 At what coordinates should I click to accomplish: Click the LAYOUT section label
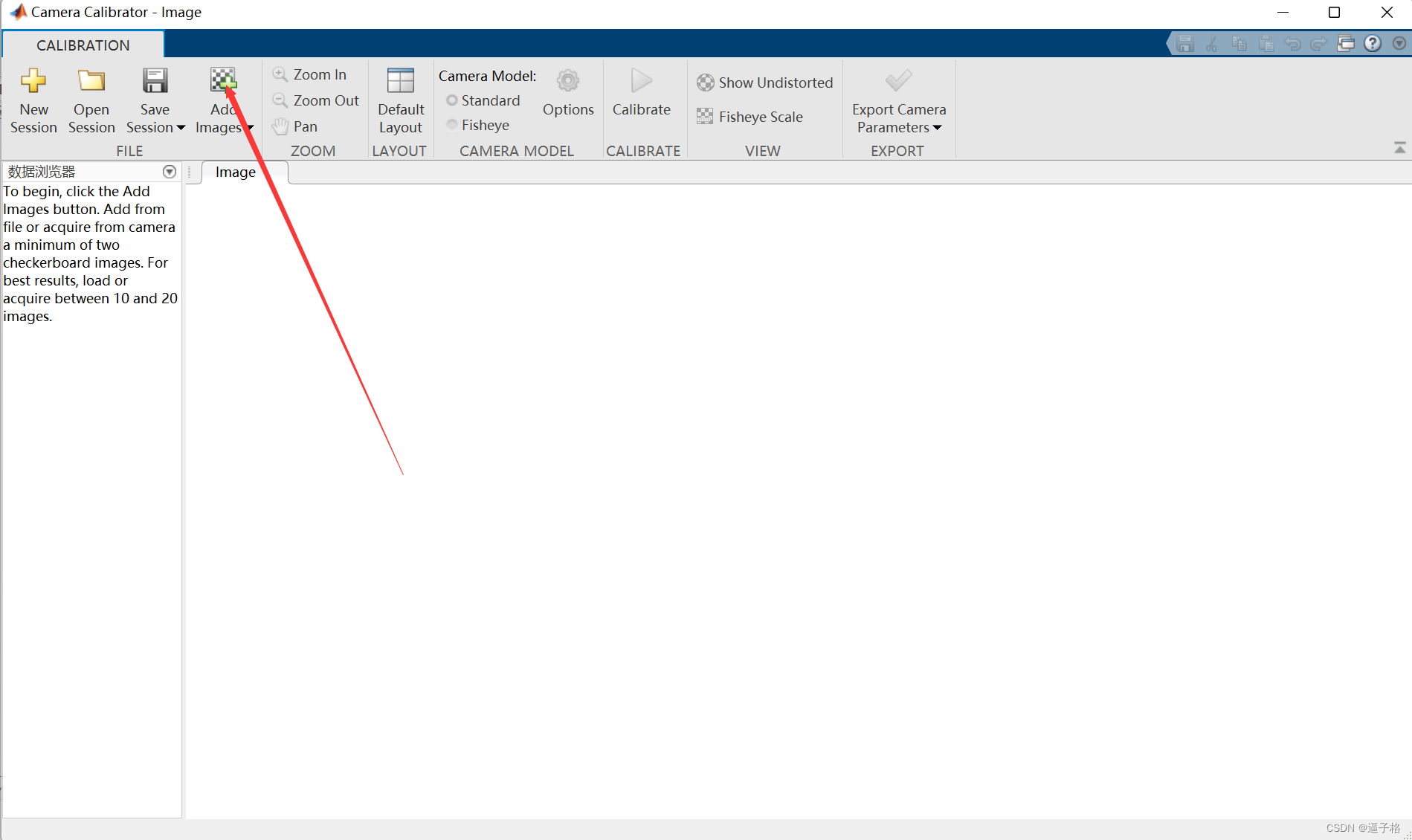point(399,151)
